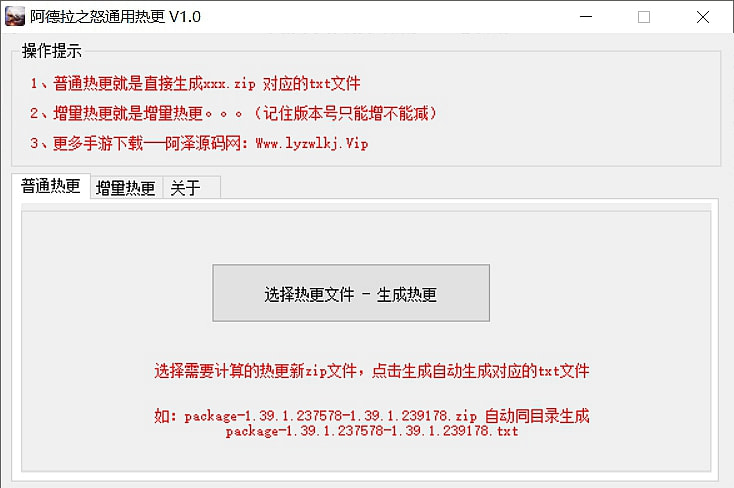Click the red 选择需要计算的热更新zip文件 instruction
734x488 pixels.
(x=257, y=371)
